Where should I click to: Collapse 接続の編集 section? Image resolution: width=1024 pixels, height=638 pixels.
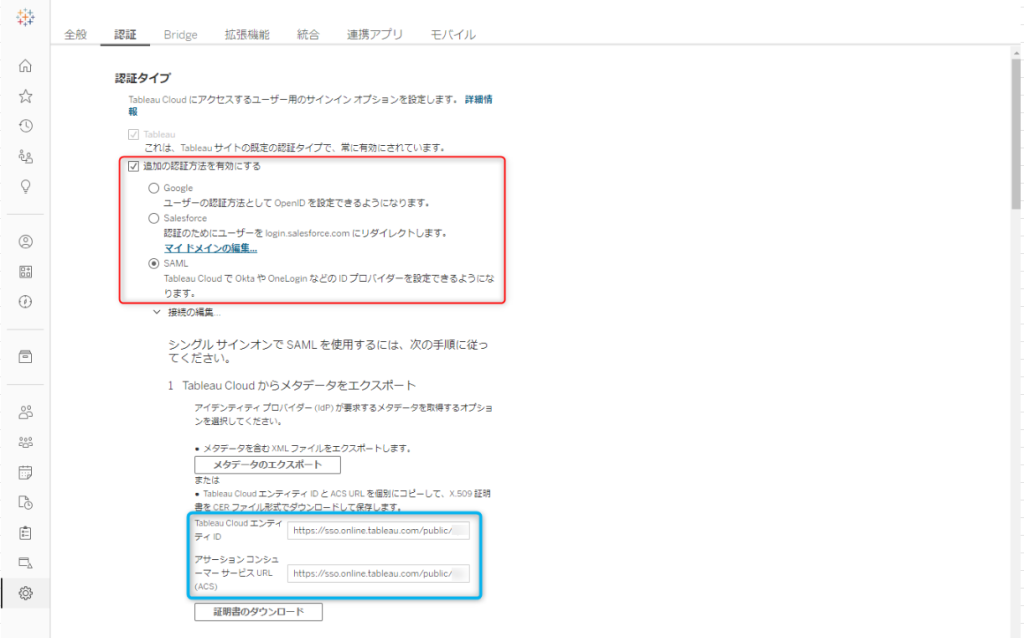(157, 312)
